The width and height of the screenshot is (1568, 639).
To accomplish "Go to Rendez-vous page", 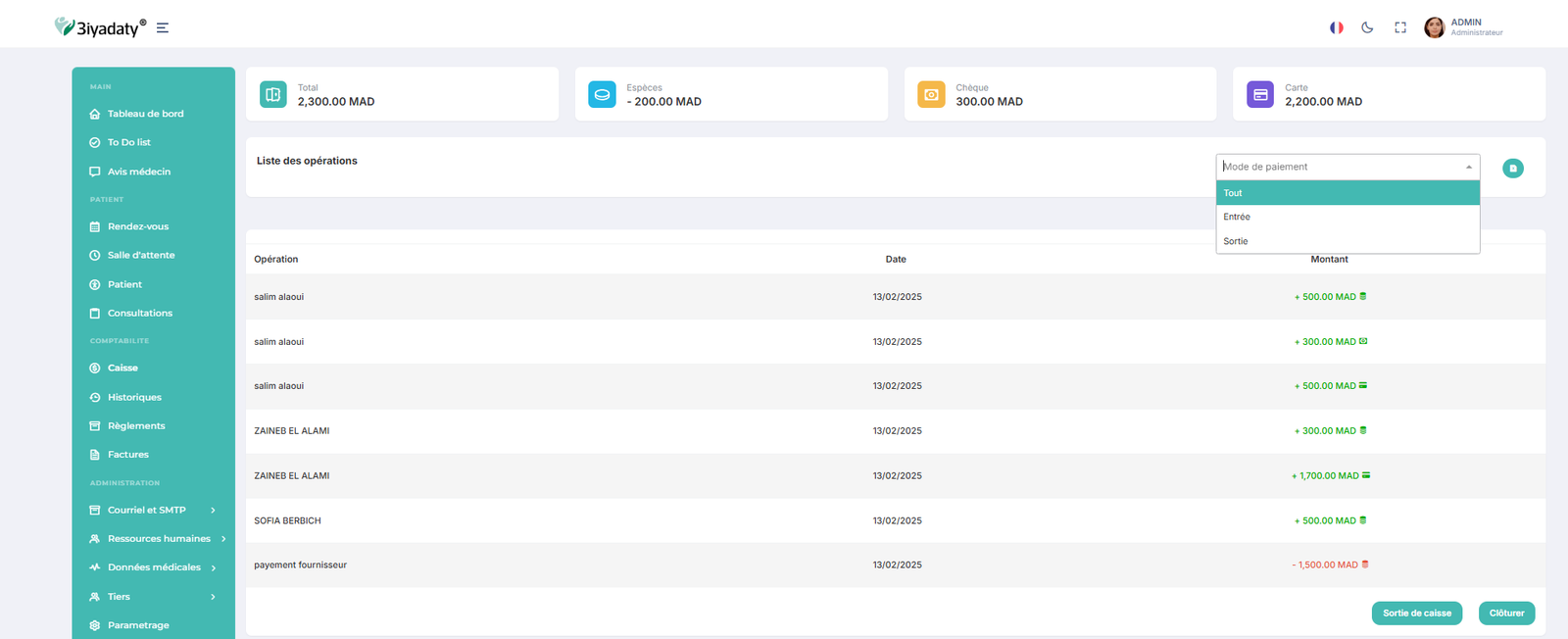I will [x=137, y=226].
